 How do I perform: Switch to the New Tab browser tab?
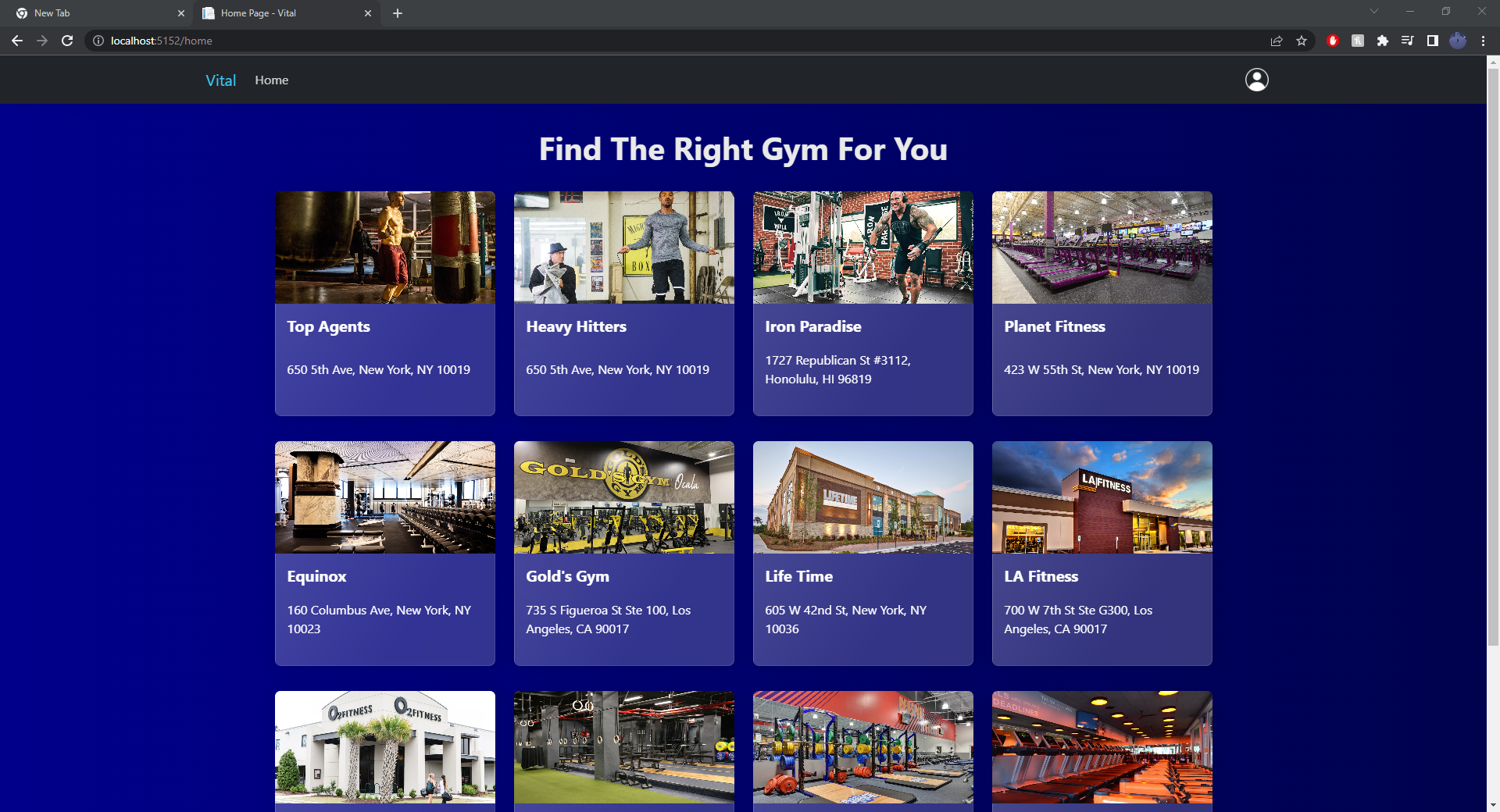pos(94,12)
